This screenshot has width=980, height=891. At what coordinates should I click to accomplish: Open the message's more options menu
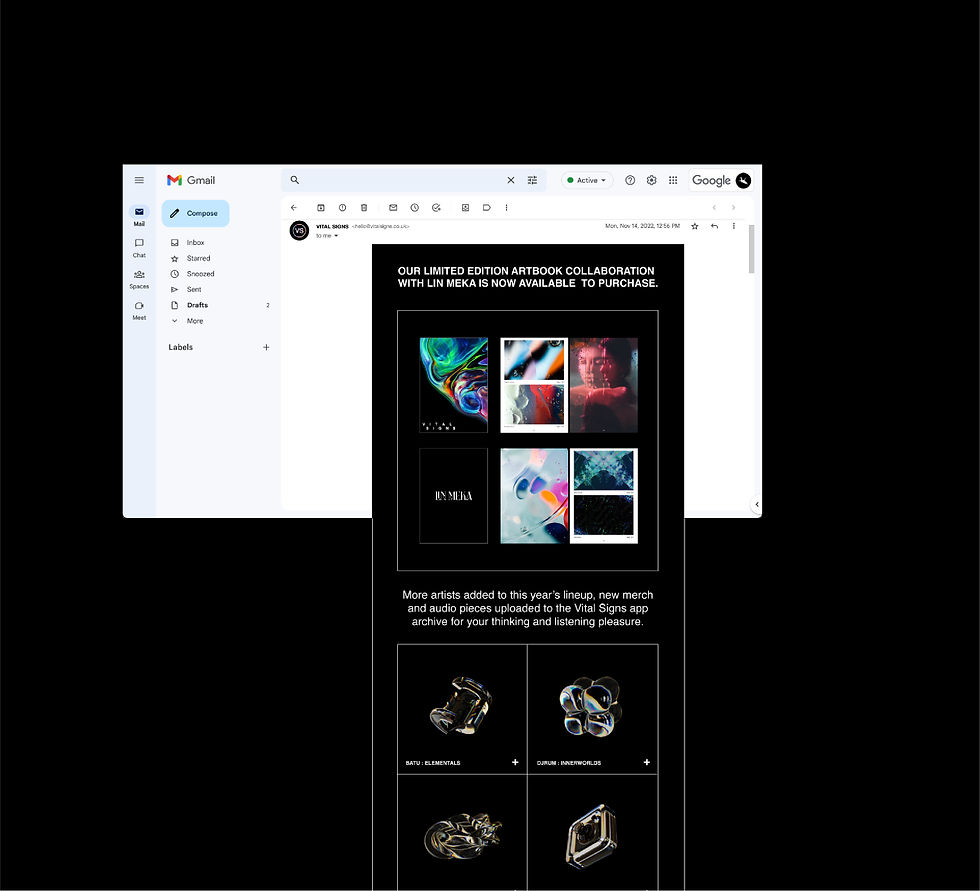[734, 226]
